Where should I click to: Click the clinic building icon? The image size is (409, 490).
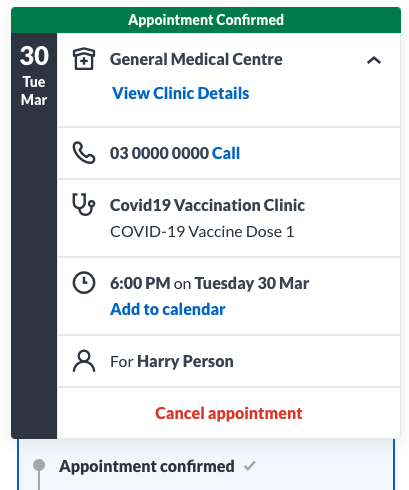click(84, 59)
